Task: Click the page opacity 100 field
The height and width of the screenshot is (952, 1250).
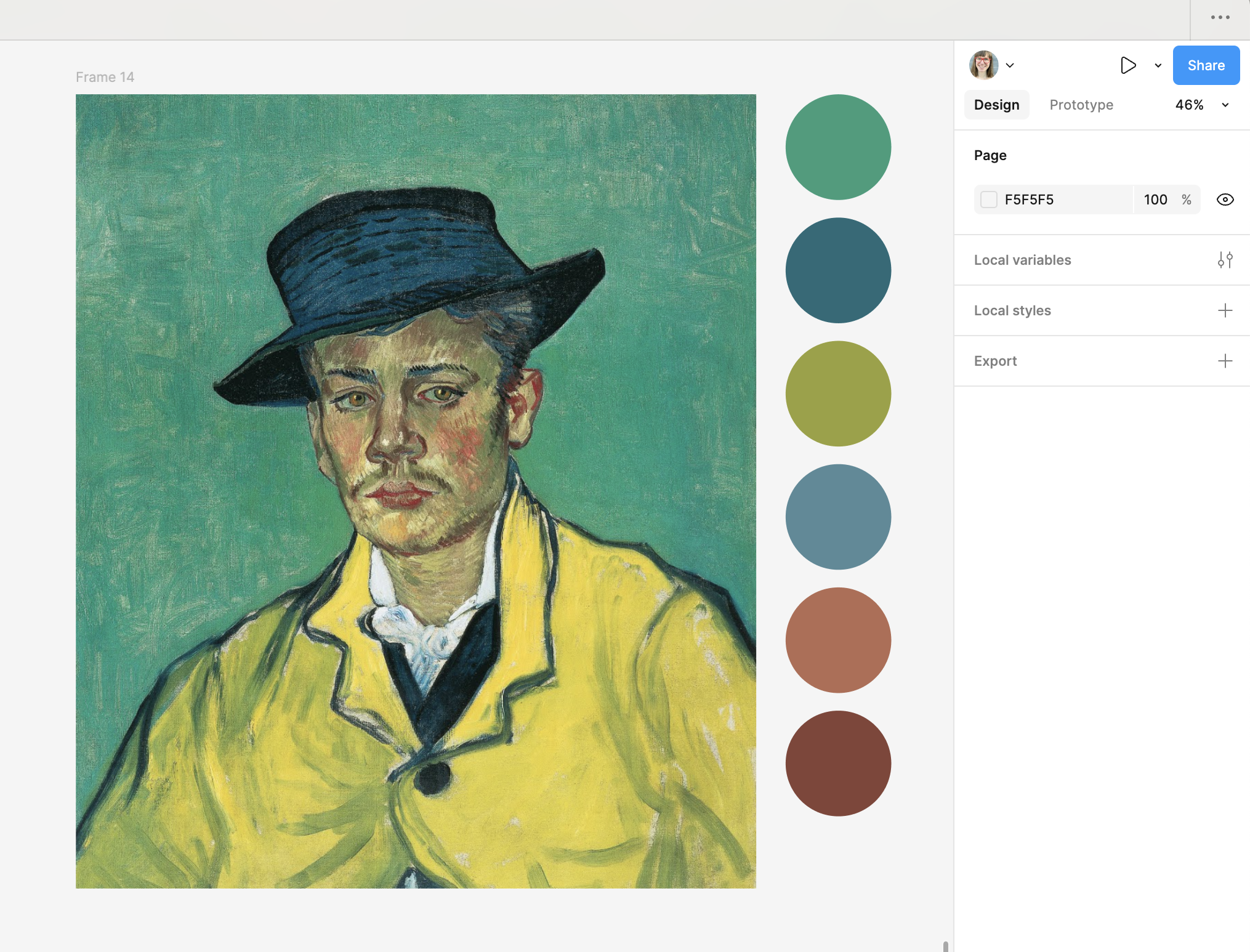Action: click(x=1155, y=200)
